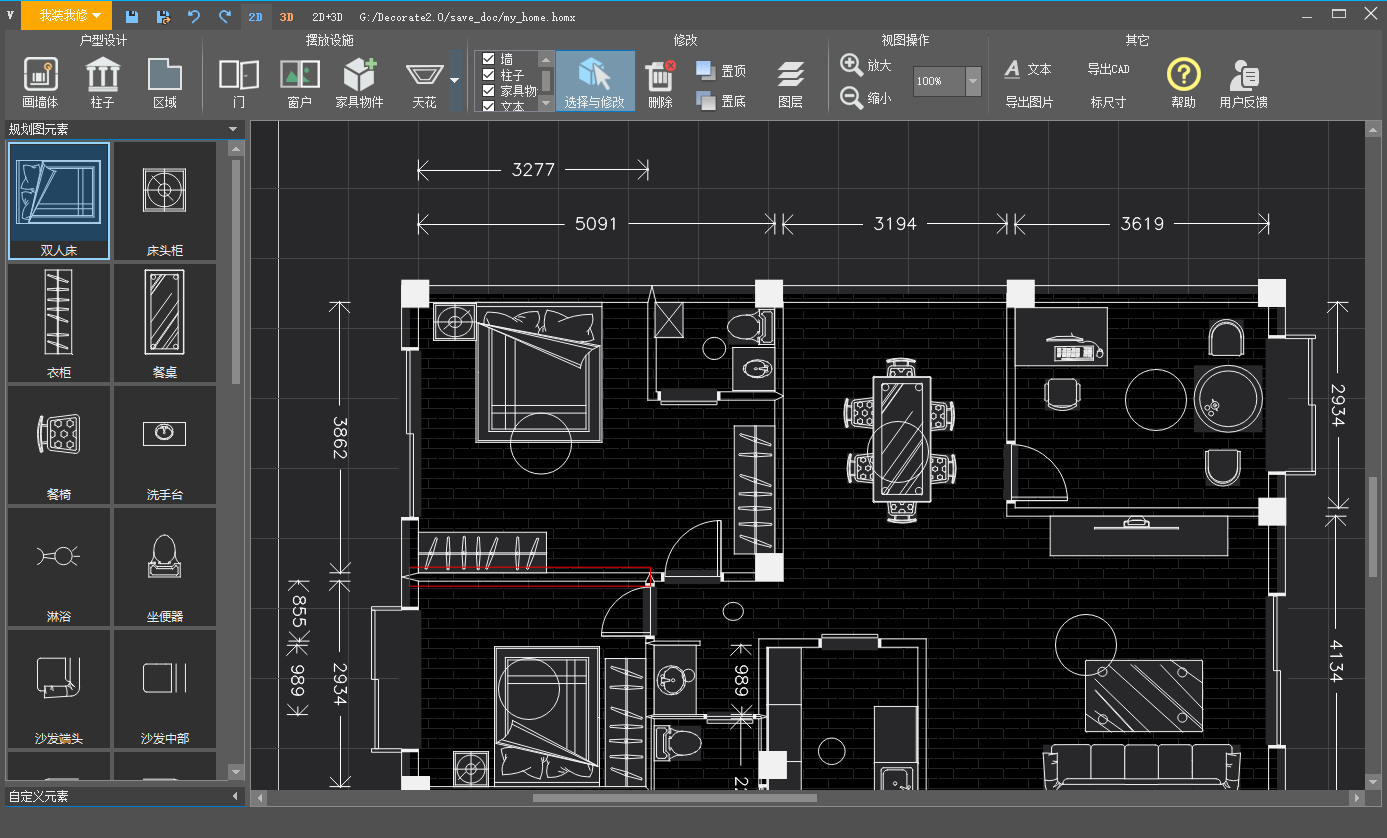Image resolution: width=1387 pixels, height=838 pixels.
Task: Toggle the 家具物 furniture layer checkbox
Action: pyautogui.click(x=489, y=91)
